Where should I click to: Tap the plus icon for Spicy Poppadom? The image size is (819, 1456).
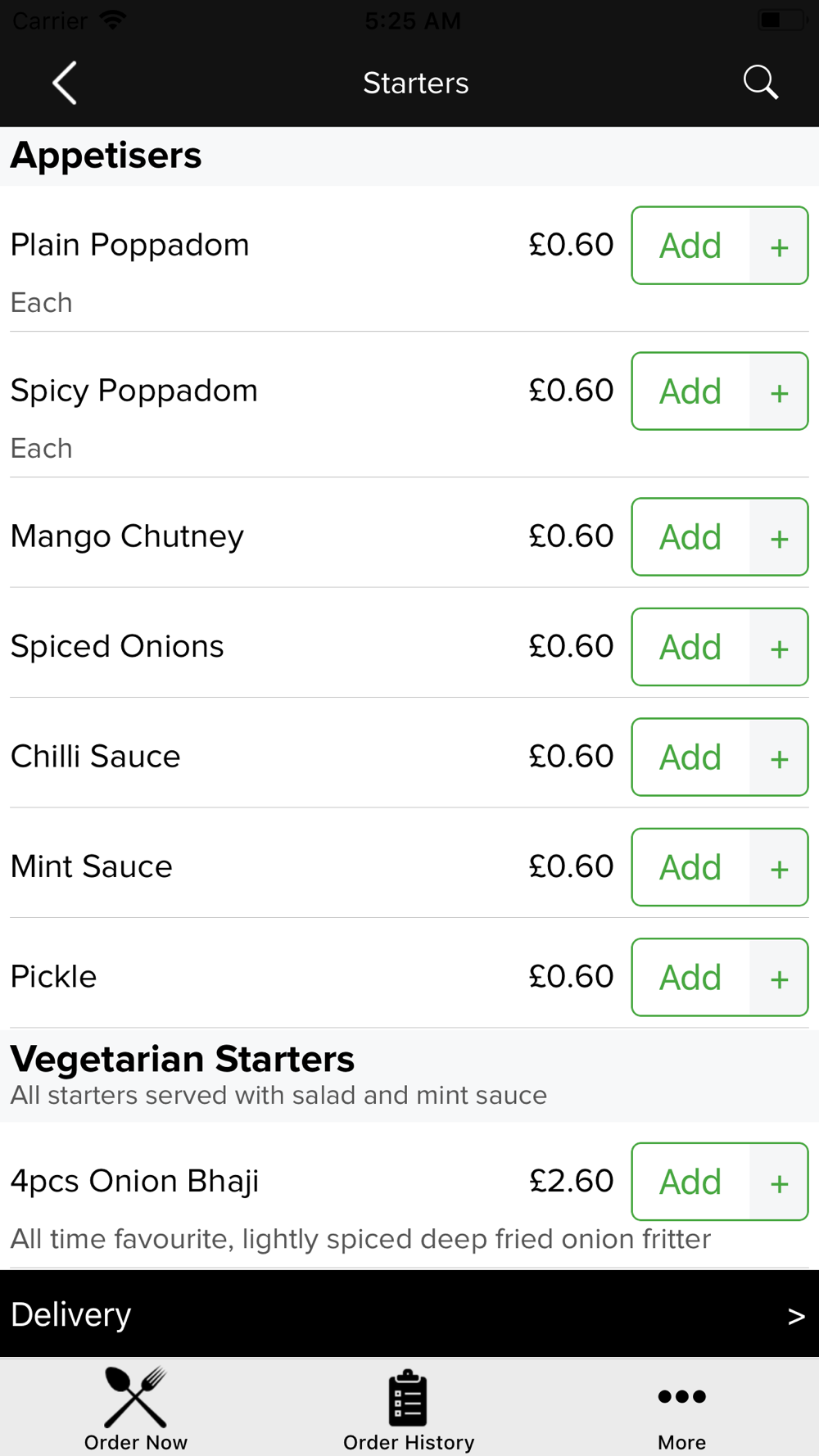point(779,391)
